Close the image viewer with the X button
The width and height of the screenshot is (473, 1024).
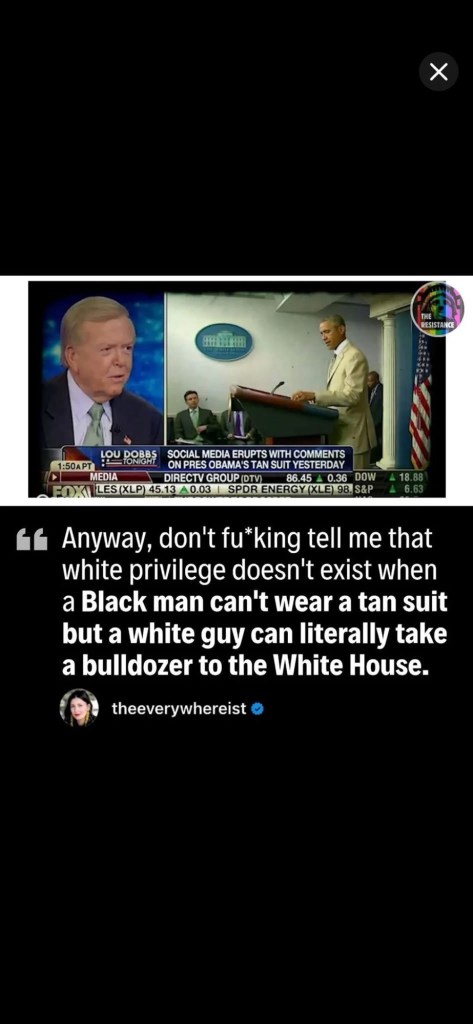(438, 72)
